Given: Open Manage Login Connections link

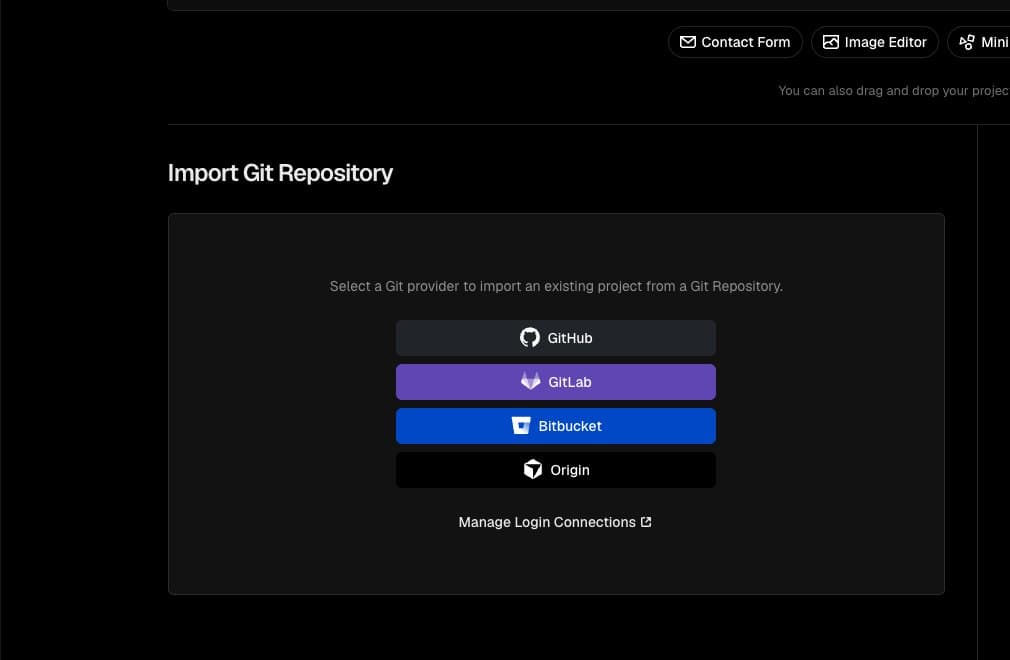Looking at the screenshot, I should click(x=555, y=522).
